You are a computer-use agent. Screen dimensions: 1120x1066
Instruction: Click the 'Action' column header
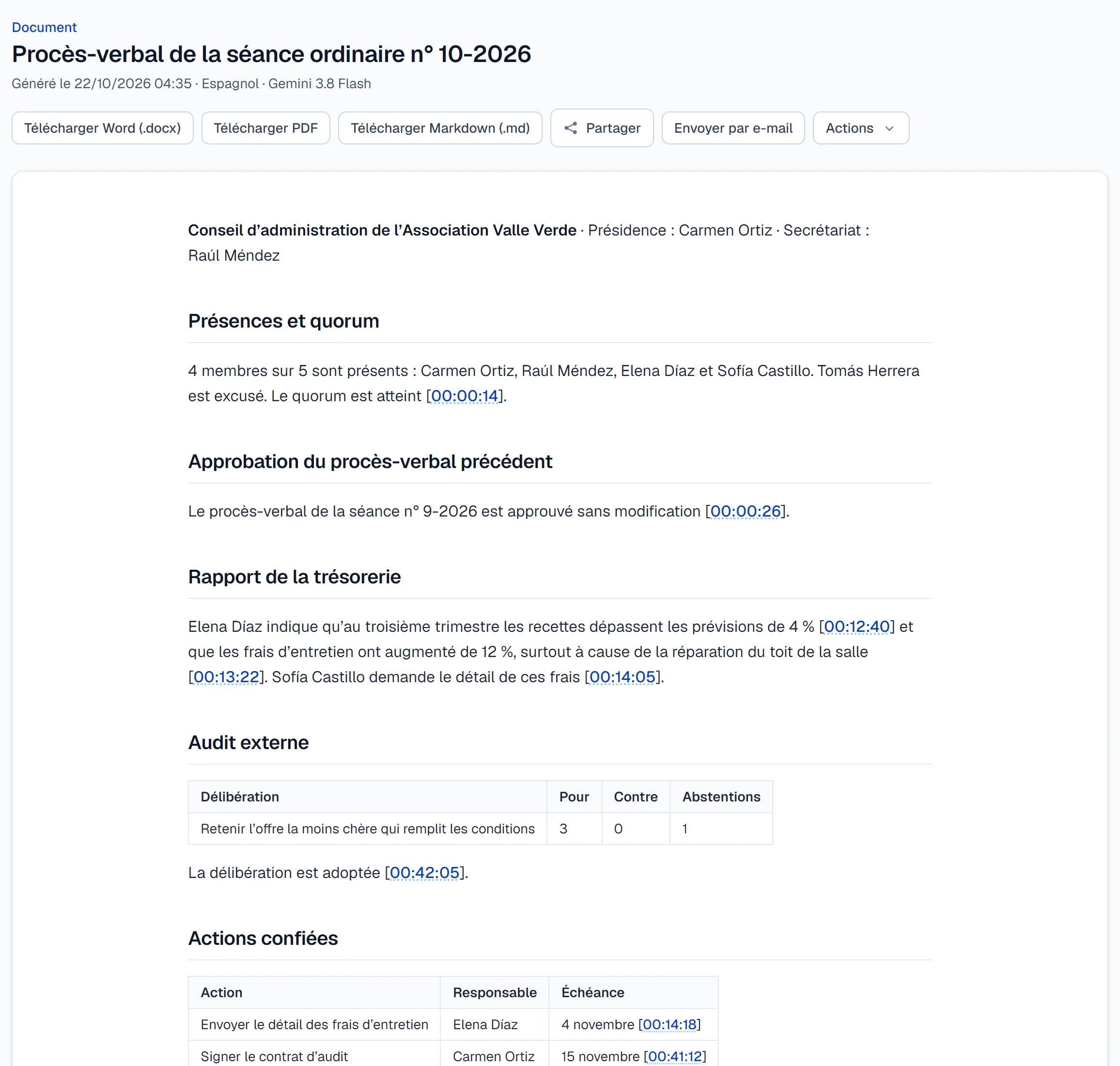point(315,993)
